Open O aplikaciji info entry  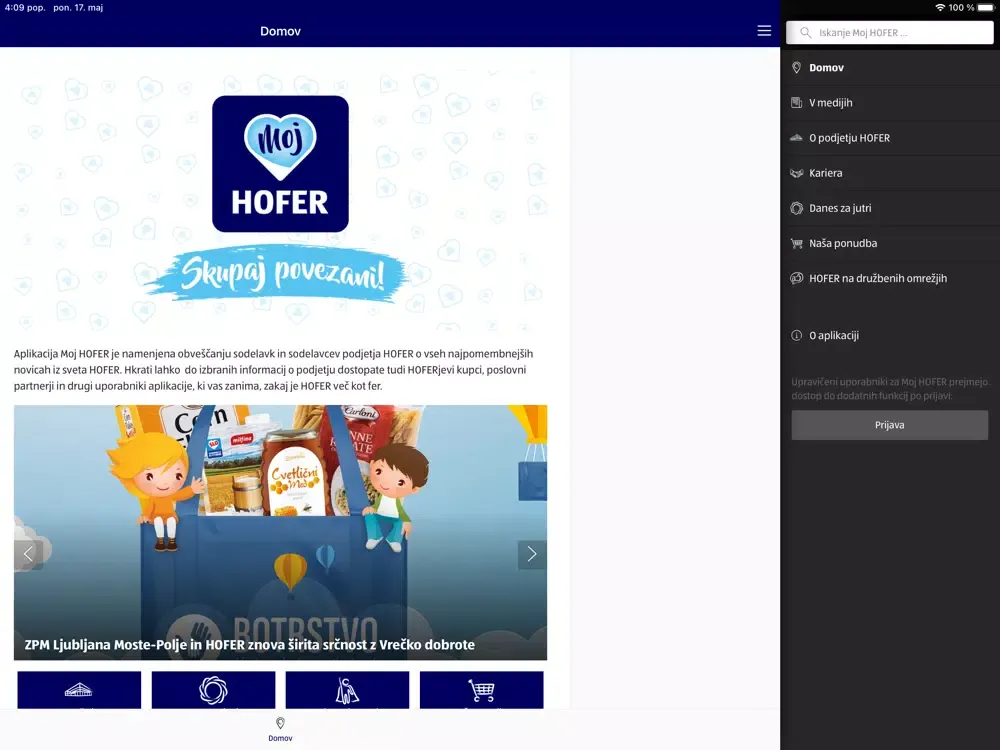(890, 335)
